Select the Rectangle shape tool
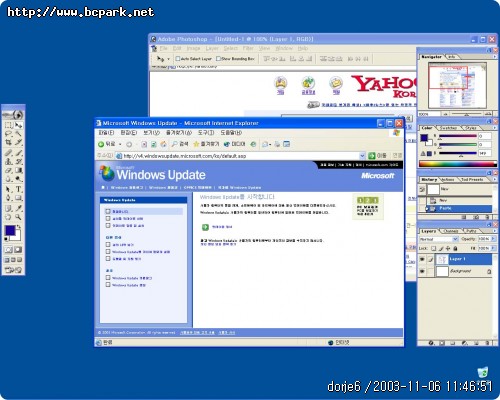This screenshot has height=400, width=500. (x=19, y=198)
